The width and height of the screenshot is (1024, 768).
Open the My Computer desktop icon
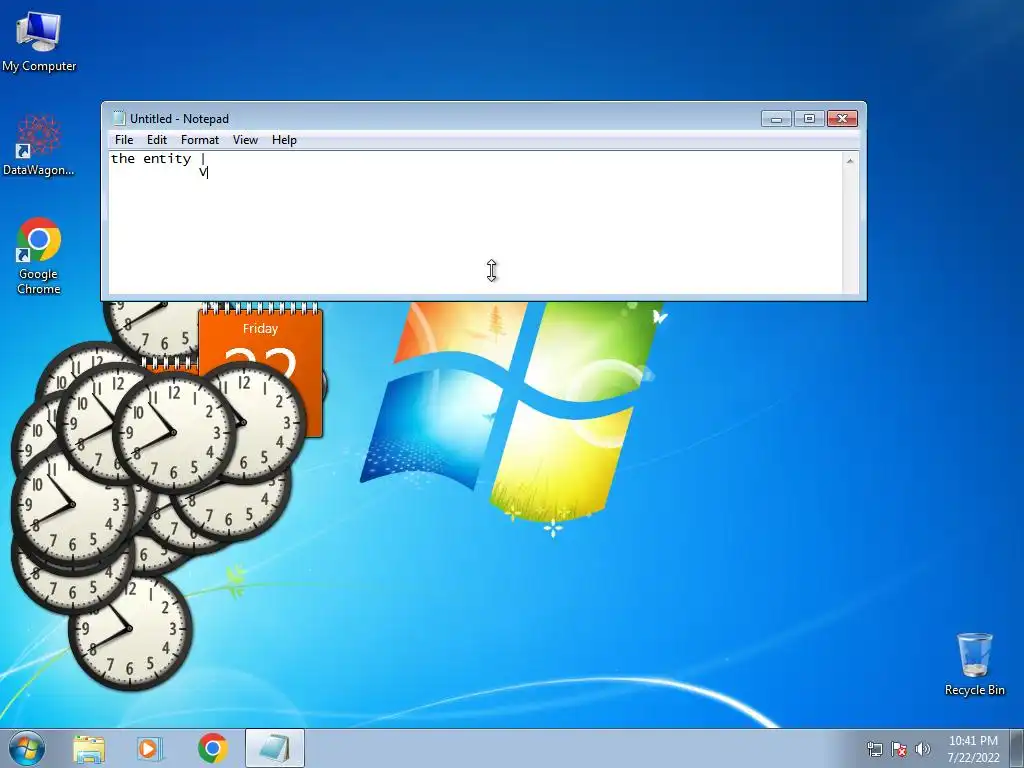click(39, 41)
